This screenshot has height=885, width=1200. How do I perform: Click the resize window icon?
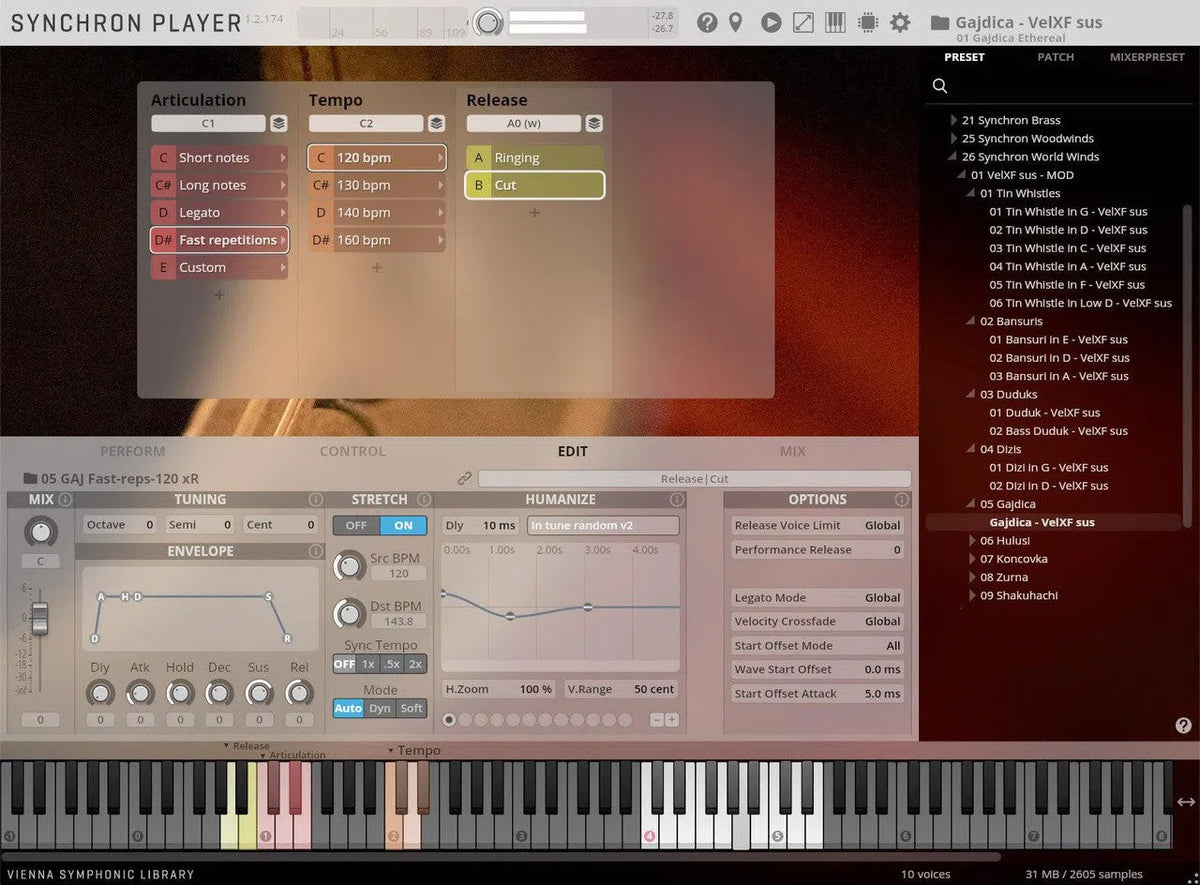(803, 22)
